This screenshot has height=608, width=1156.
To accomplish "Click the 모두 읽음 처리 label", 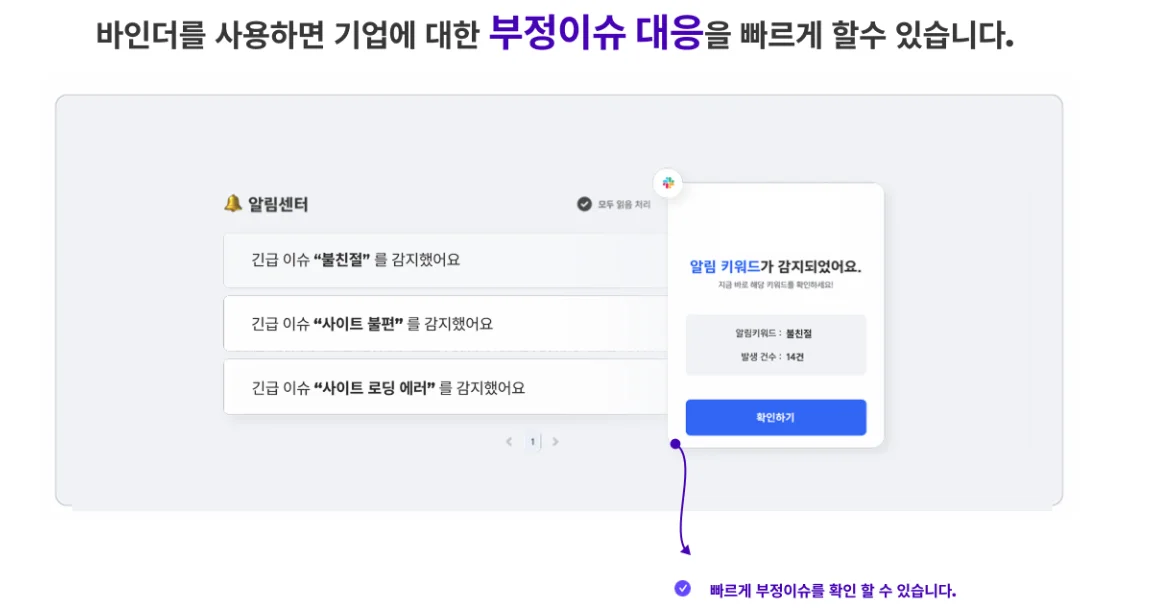I will point(624,204).
